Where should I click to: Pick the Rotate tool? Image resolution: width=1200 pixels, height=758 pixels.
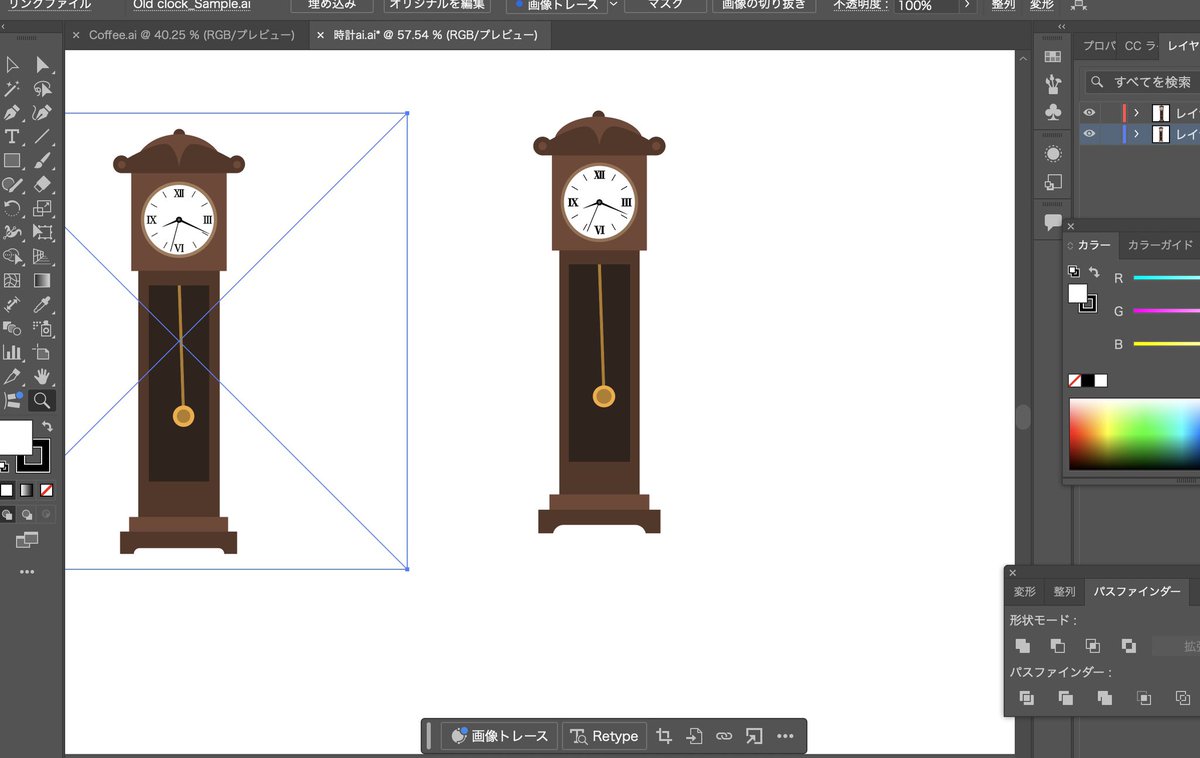[x=12, y=209]
